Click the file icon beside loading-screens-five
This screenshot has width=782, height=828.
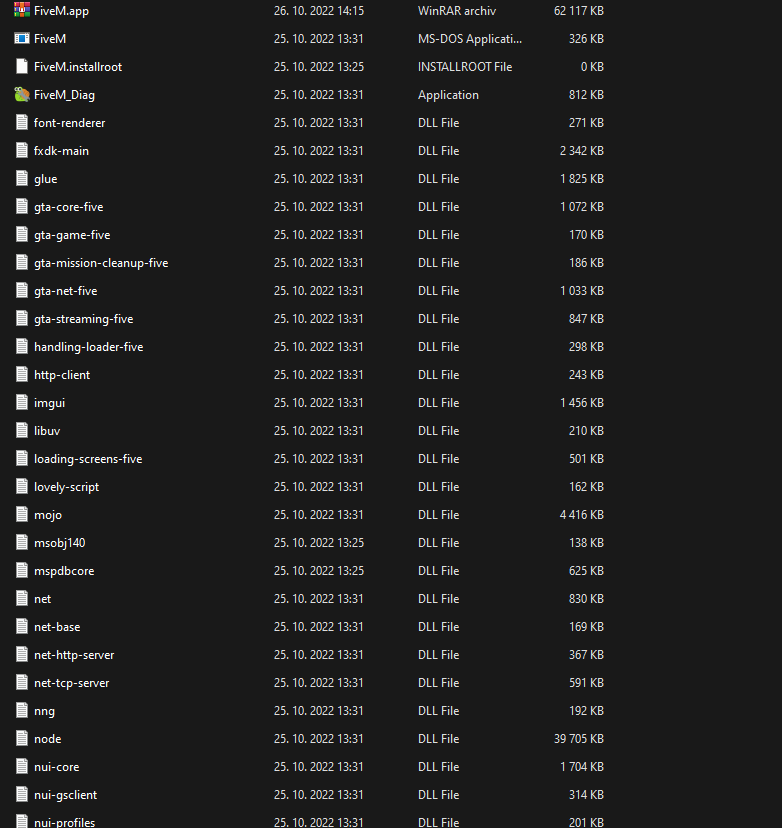pos(22,458)
